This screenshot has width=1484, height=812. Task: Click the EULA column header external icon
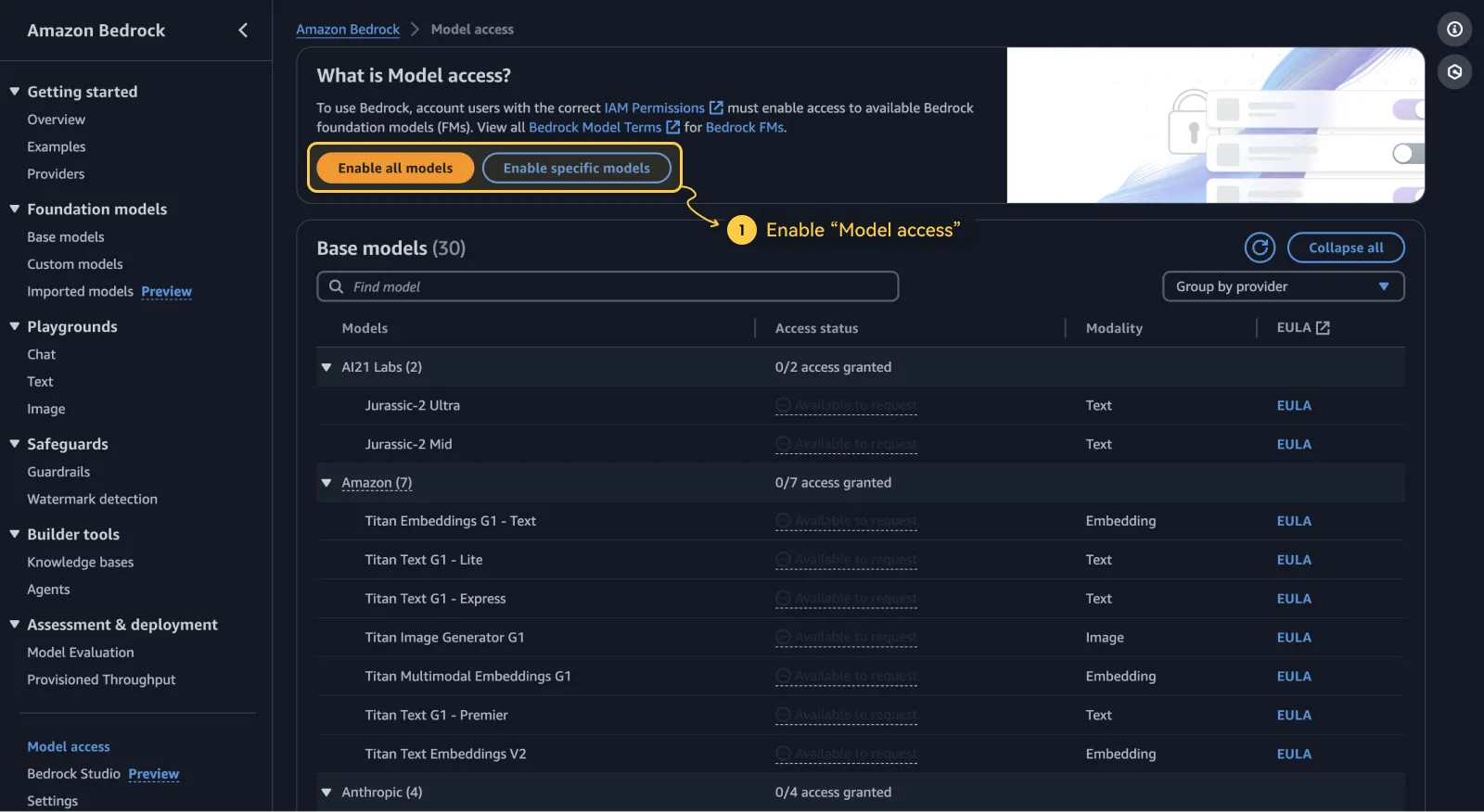click(x=1323, y=328)
